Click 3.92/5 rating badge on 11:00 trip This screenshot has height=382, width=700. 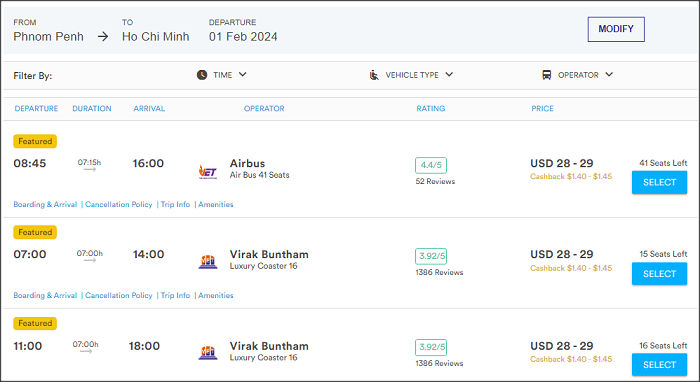coord(431,347)
